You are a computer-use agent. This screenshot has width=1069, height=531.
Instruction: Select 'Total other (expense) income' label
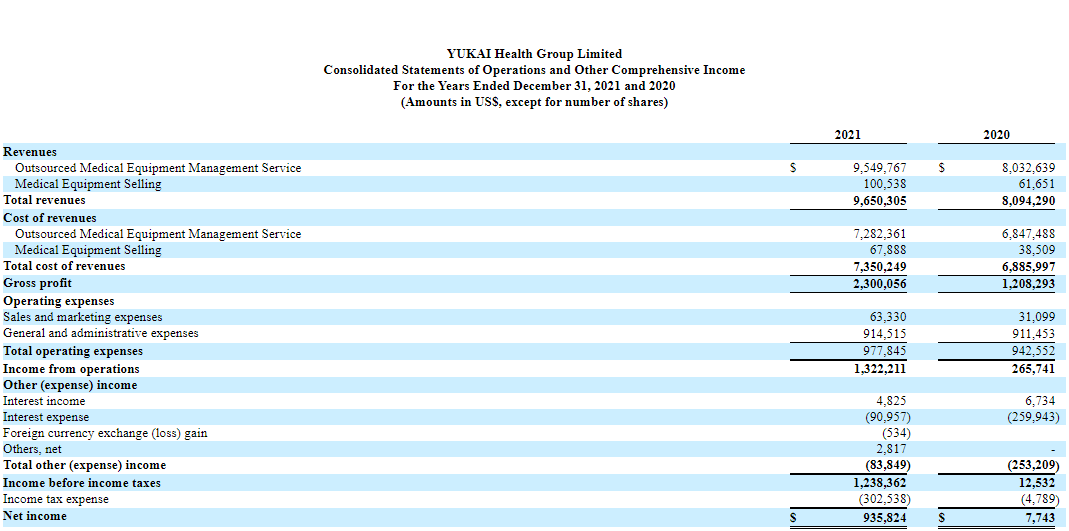(x=85, y=466)
